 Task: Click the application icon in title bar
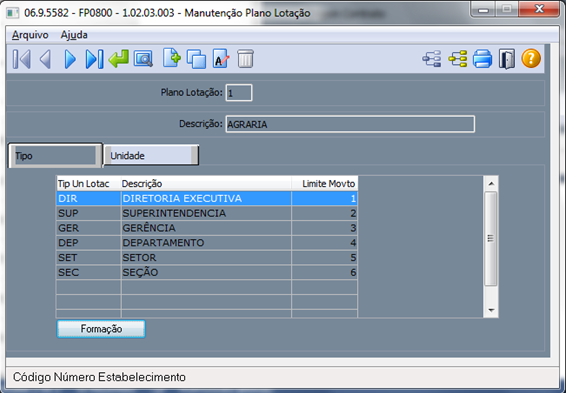13,13
